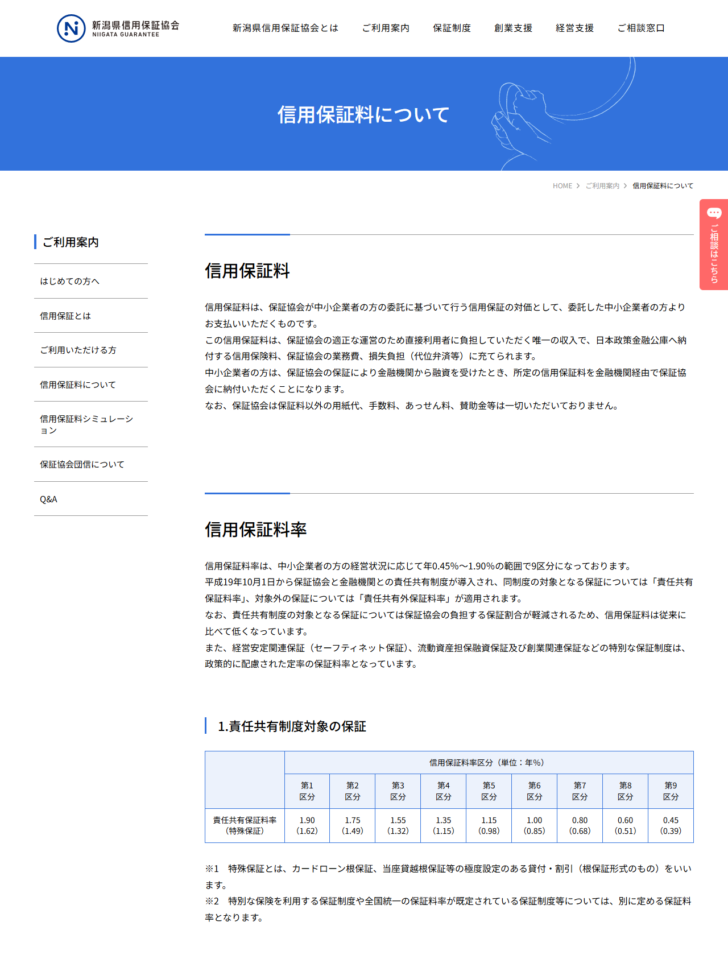Open 信用保証料について sidebar link
The image size is (728, 967).
[91, 385]
